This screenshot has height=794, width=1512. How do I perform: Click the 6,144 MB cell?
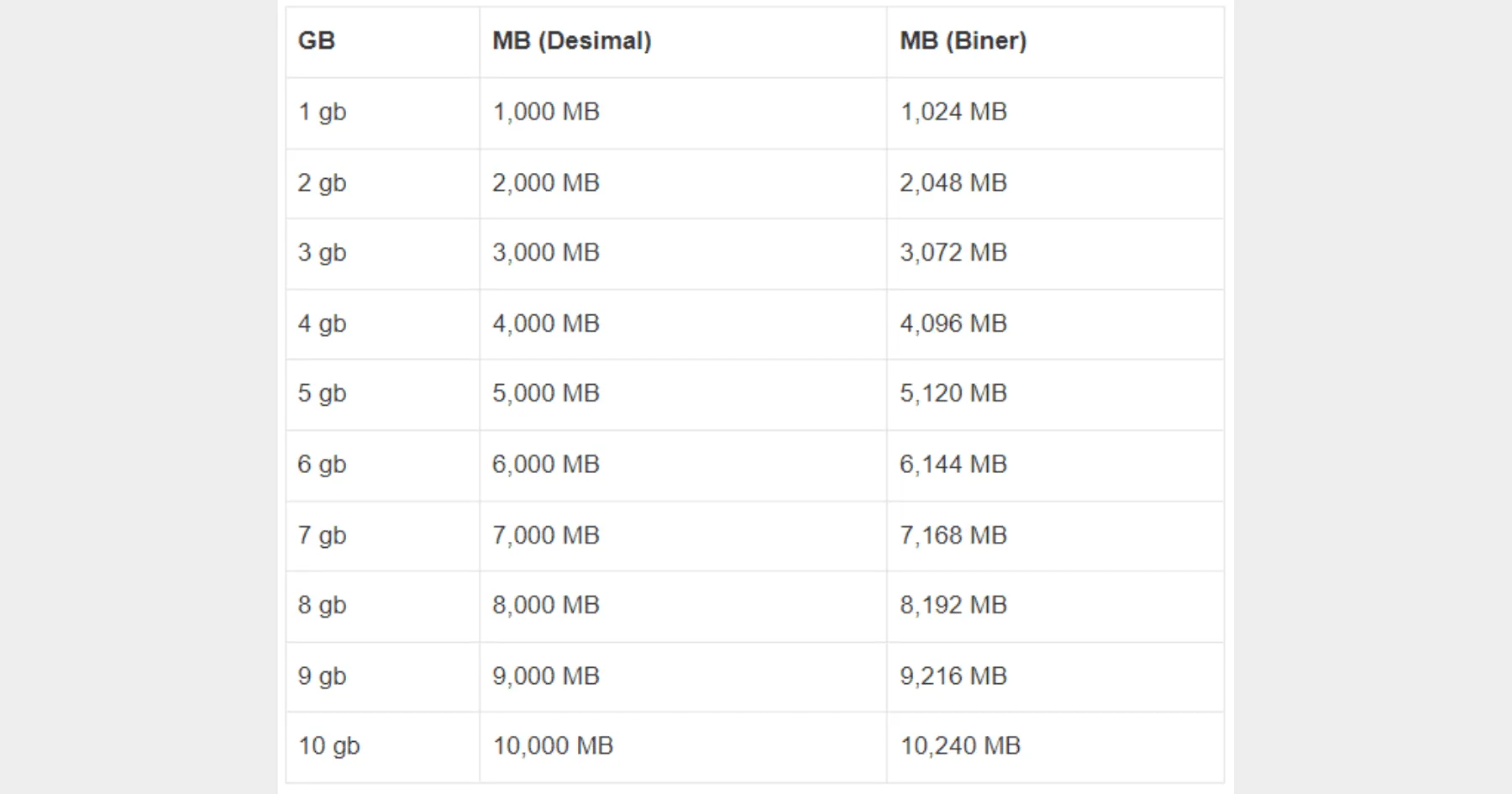[953, 465]
